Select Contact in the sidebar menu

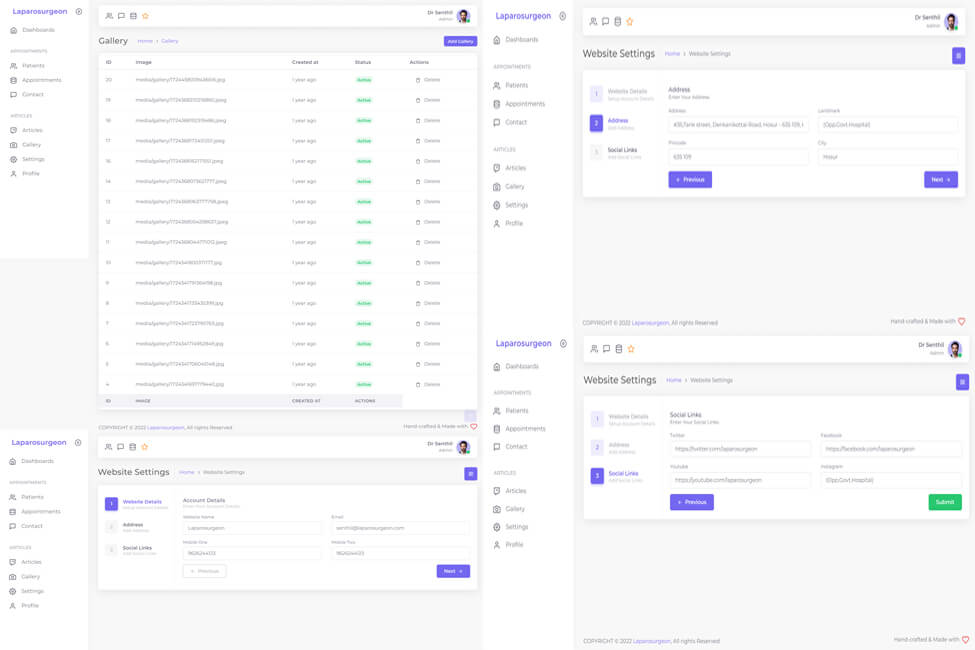(x=33, y=95)
